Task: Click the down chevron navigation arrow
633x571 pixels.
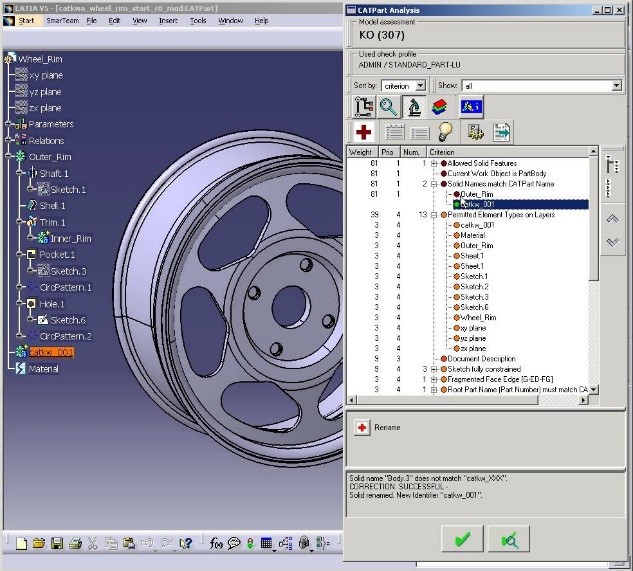Action: pos(612,242)
